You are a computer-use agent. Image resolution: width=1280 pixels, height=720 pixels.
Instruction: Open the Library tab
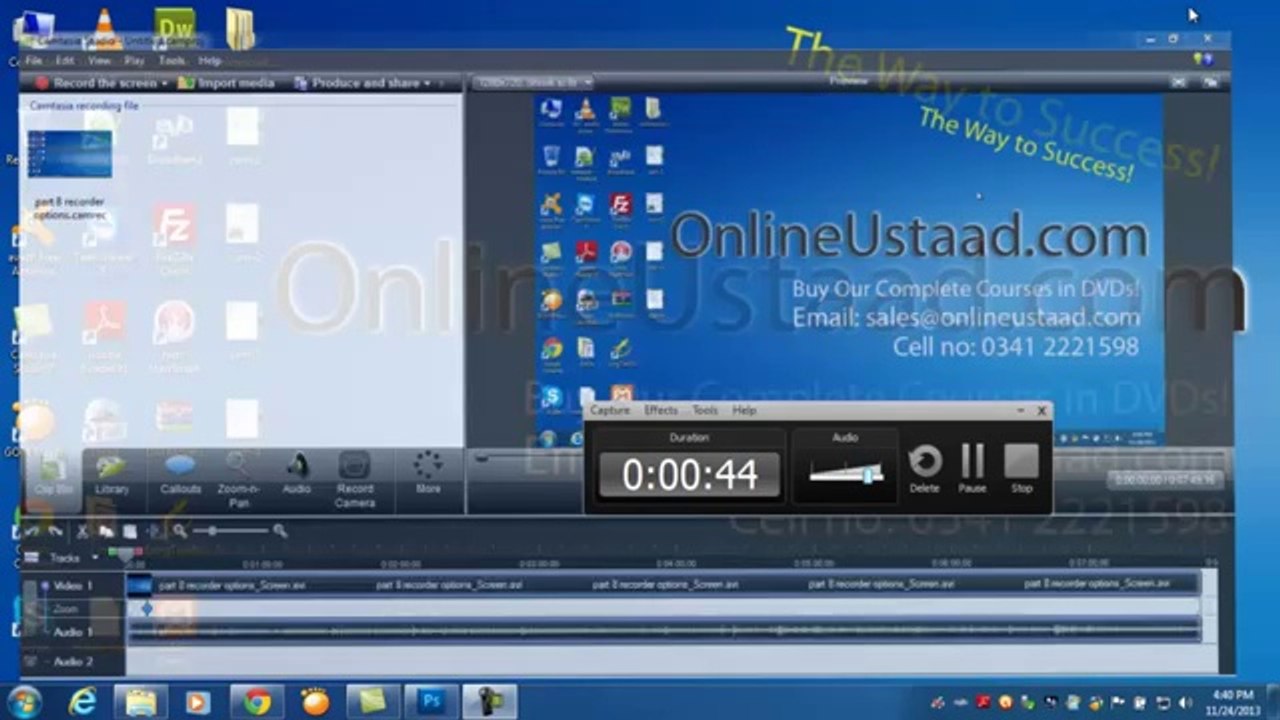[112, 474]
